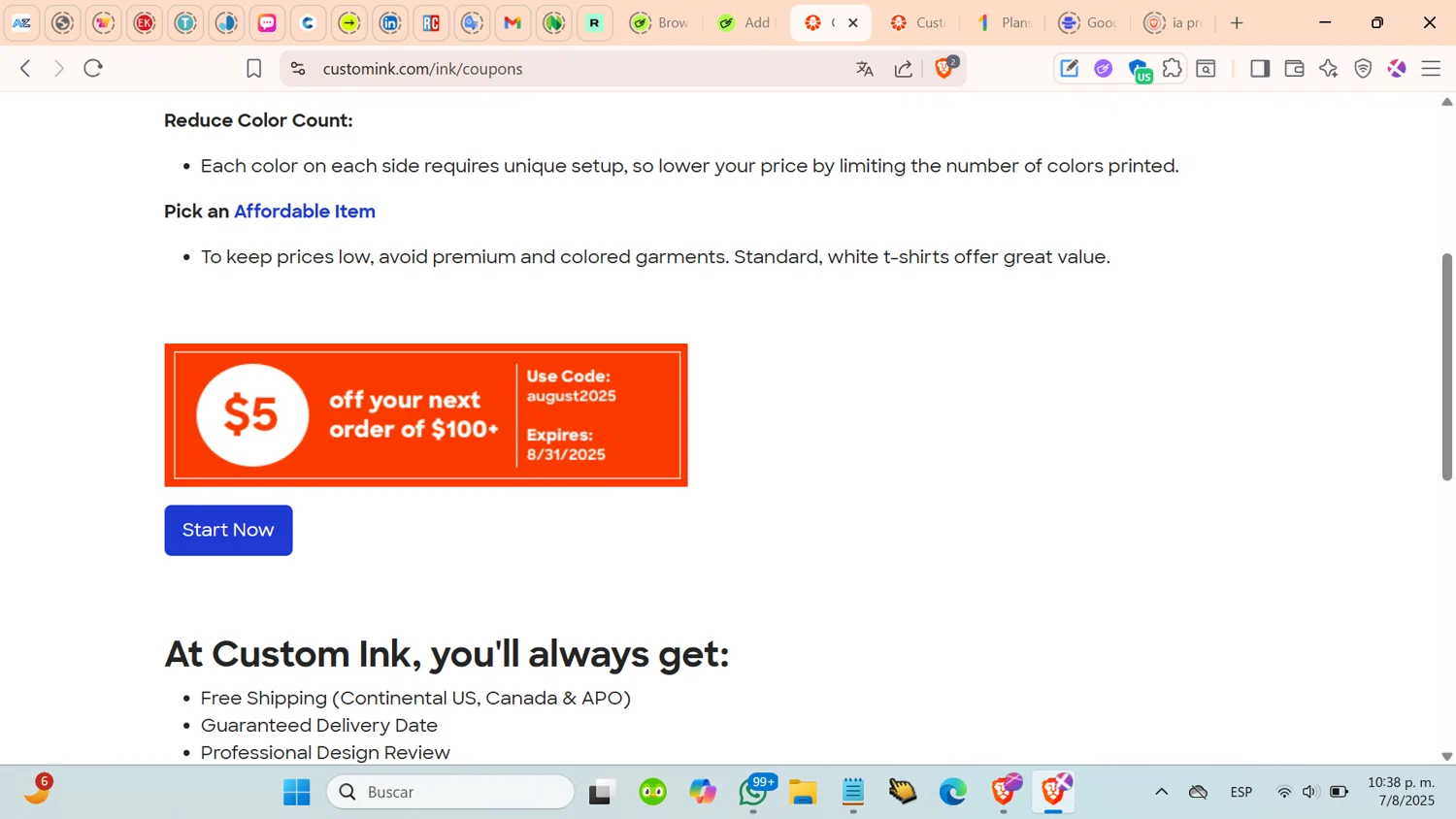Reload the current page
1456x819 pixels.
click(x=93, y=69)
